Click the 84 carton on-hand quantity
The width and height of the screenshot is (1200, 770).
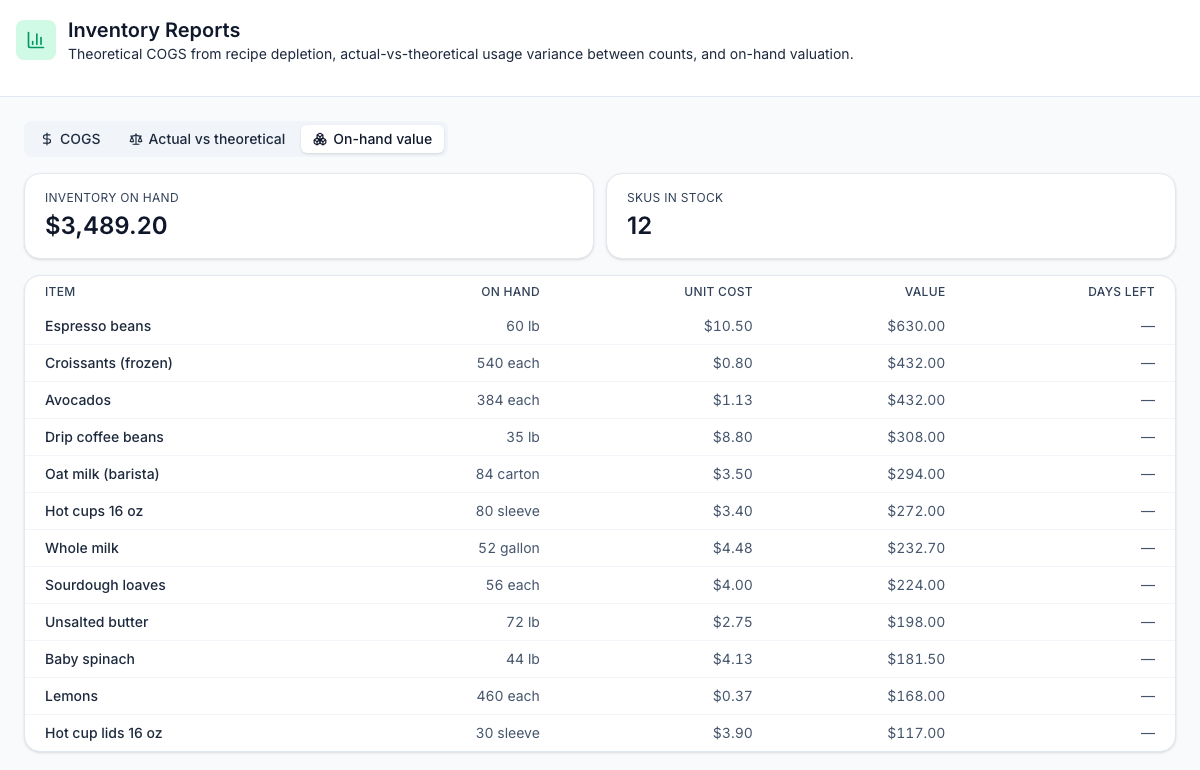click(508, 474)
